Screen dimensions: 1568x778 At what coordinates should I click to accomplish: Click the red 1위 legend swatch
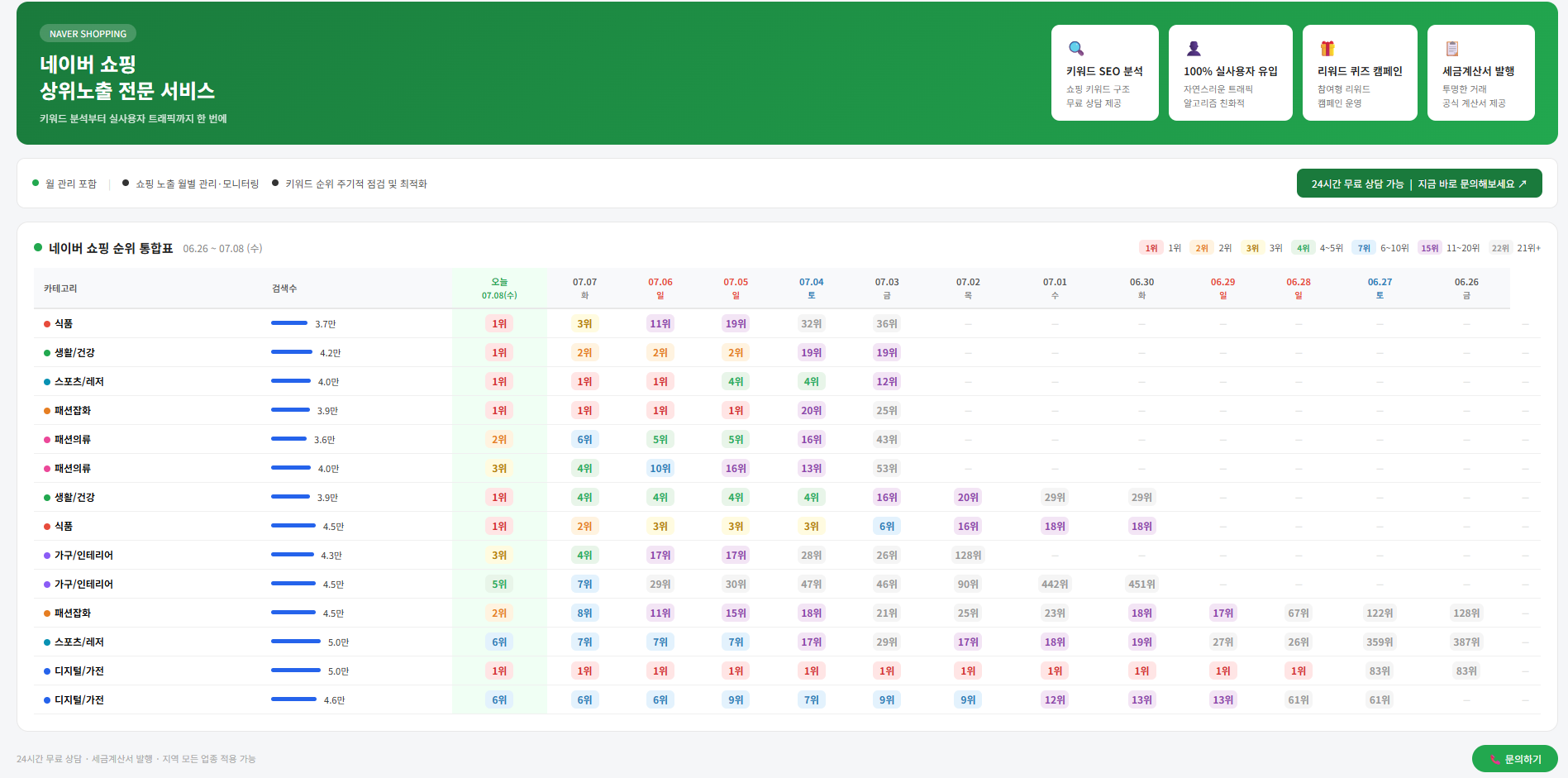click(x=1151, y=248)
